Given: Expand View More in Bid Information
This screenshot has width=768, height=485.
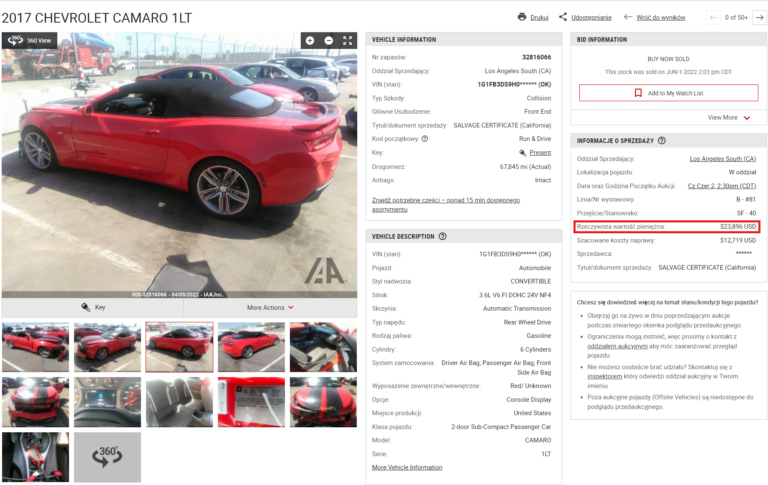Looking at the screenshot, I should pos(729,117).
